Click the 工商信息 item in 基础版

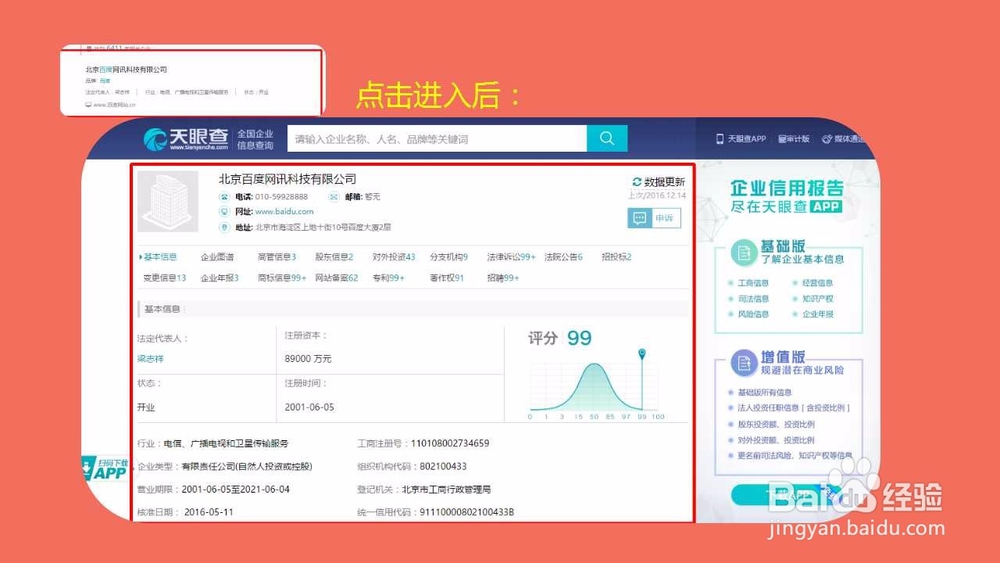(753, 282)
